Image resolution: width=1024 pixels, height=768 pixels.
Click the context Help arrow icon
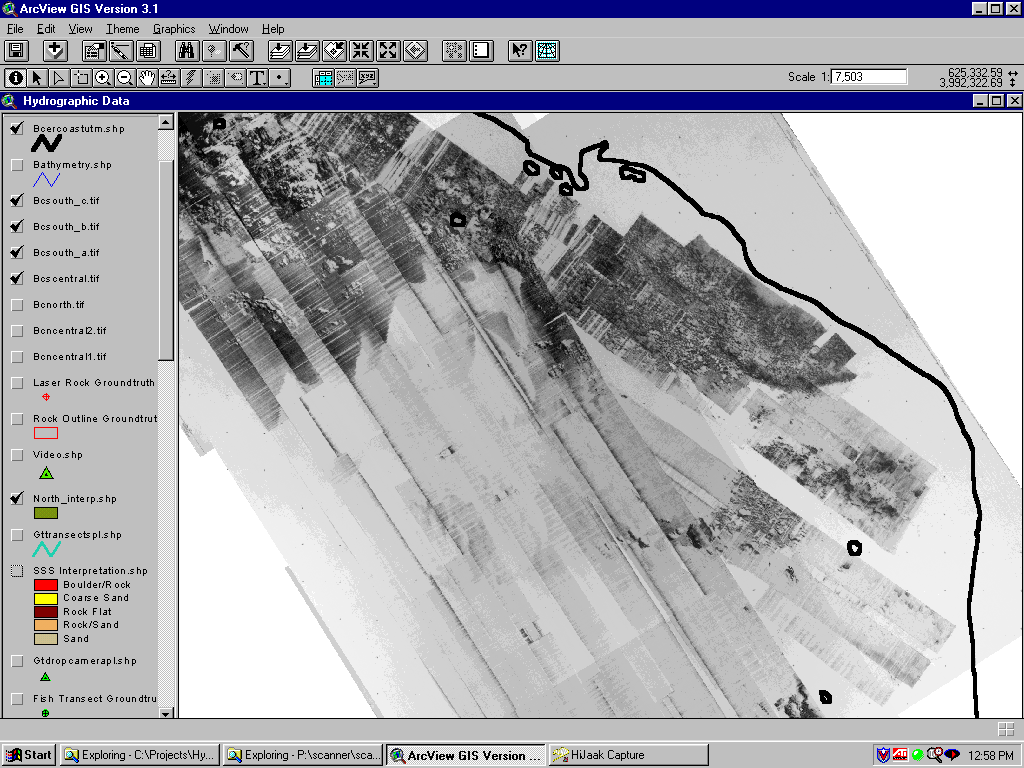519,51
